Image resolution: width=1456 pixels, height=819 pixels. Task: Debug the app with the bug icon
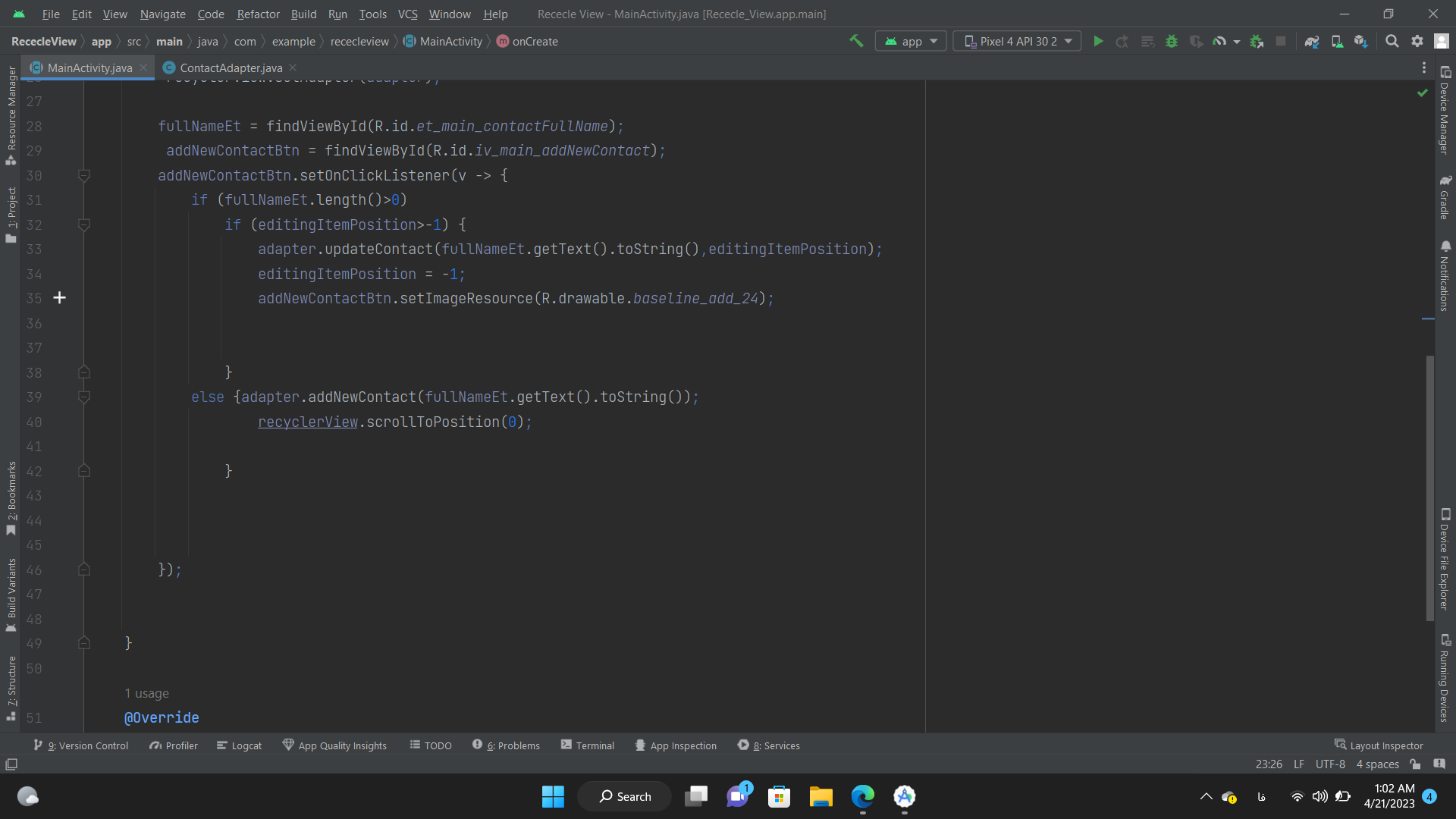(x=1172, y=41)
